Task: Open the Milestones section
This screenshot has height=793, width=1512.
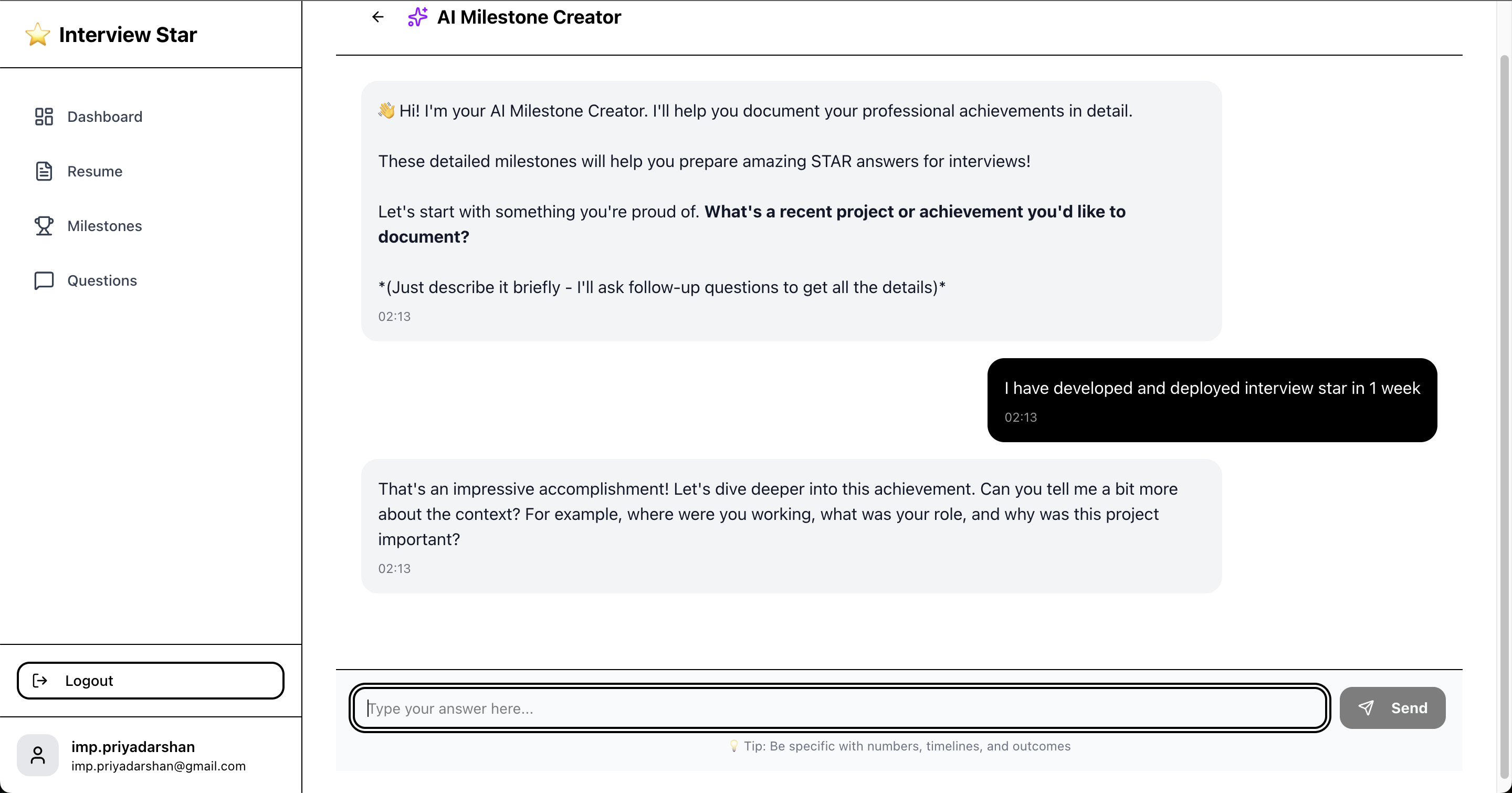Action: (105, 226)
